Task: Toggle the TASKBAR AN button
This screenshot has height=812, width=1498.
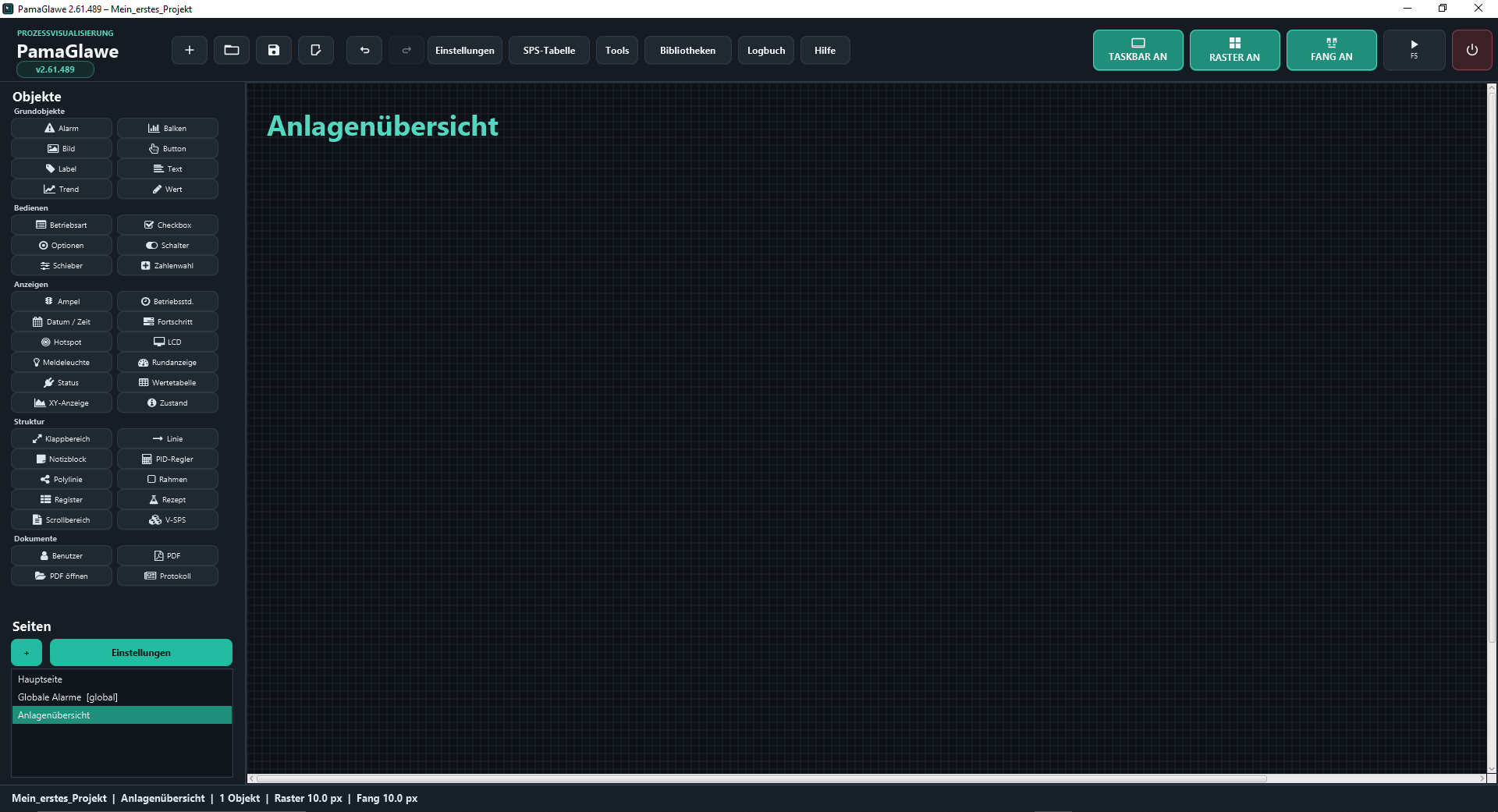Action: [x=1138, y=50]
